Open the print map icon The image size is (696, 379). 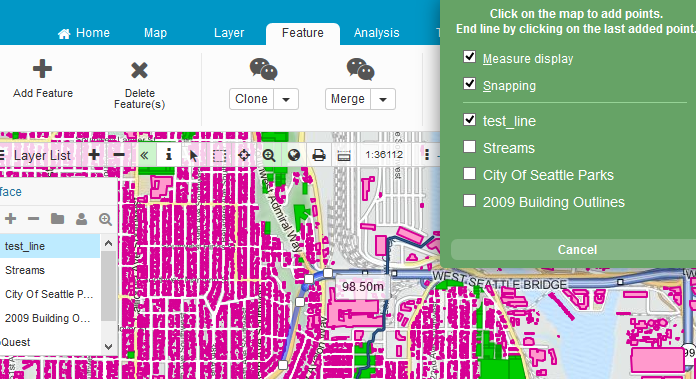pos(319,155)
